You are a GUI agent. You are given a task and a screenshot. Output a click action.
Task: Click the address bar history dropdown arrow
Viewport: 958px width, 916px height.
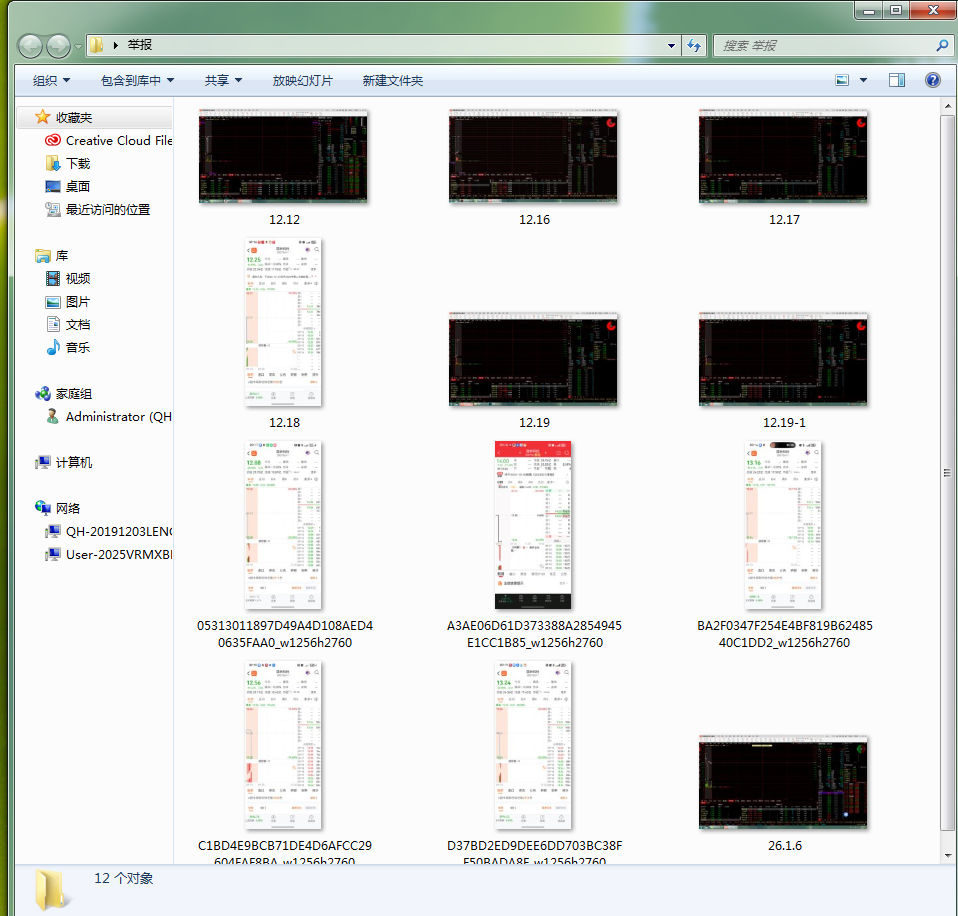(x=672, y=46)
